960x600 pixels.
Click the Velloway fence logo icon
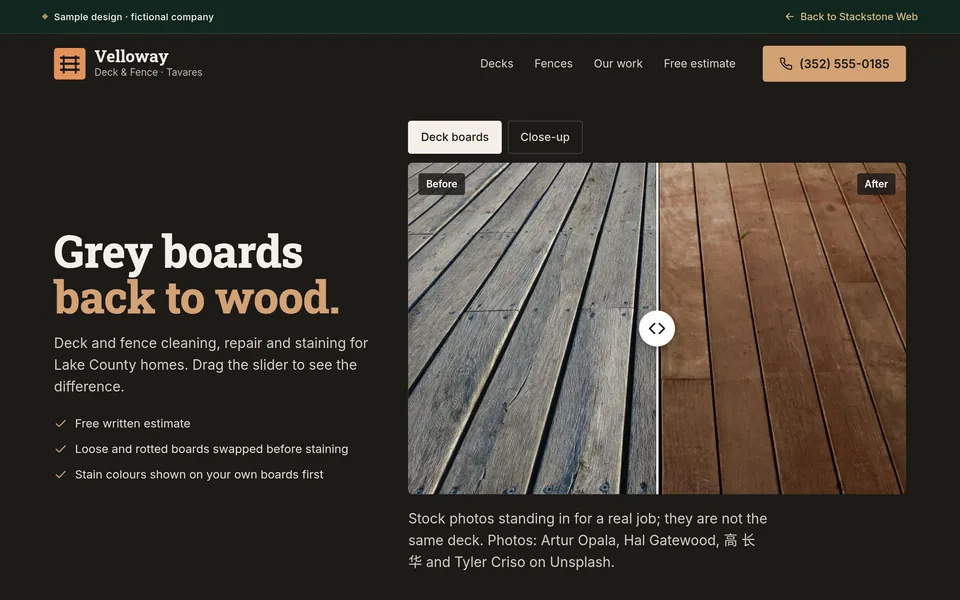(70, 64)
